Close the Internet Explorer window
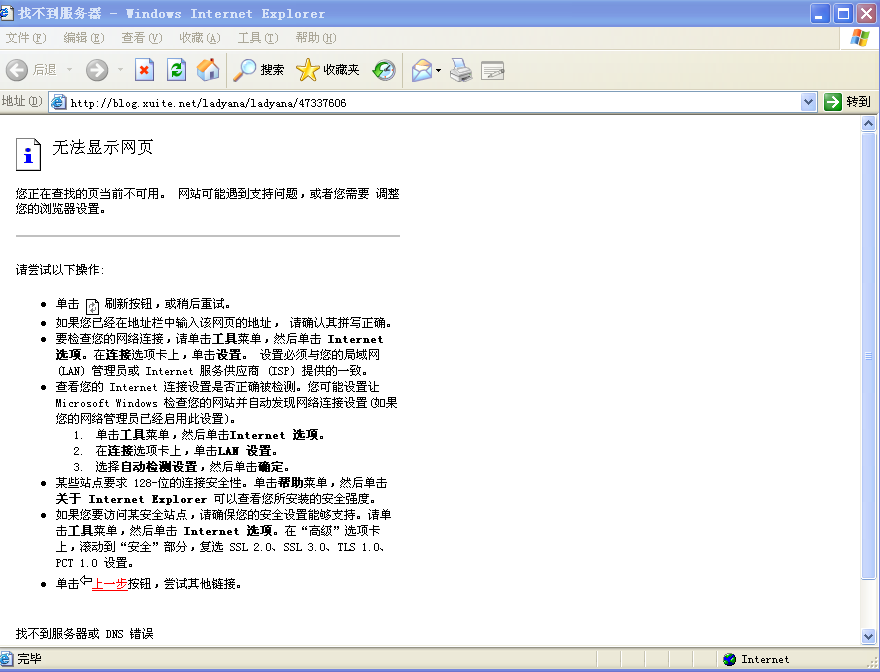 867,13
